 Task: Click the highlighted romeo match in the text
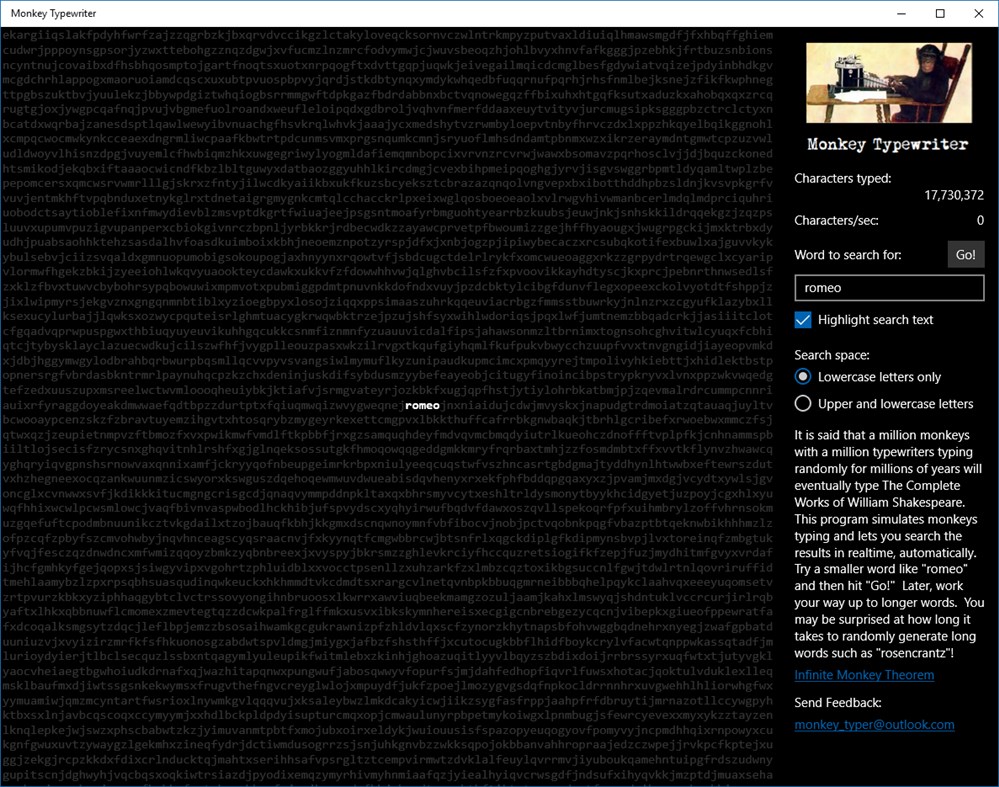(422, 406)
